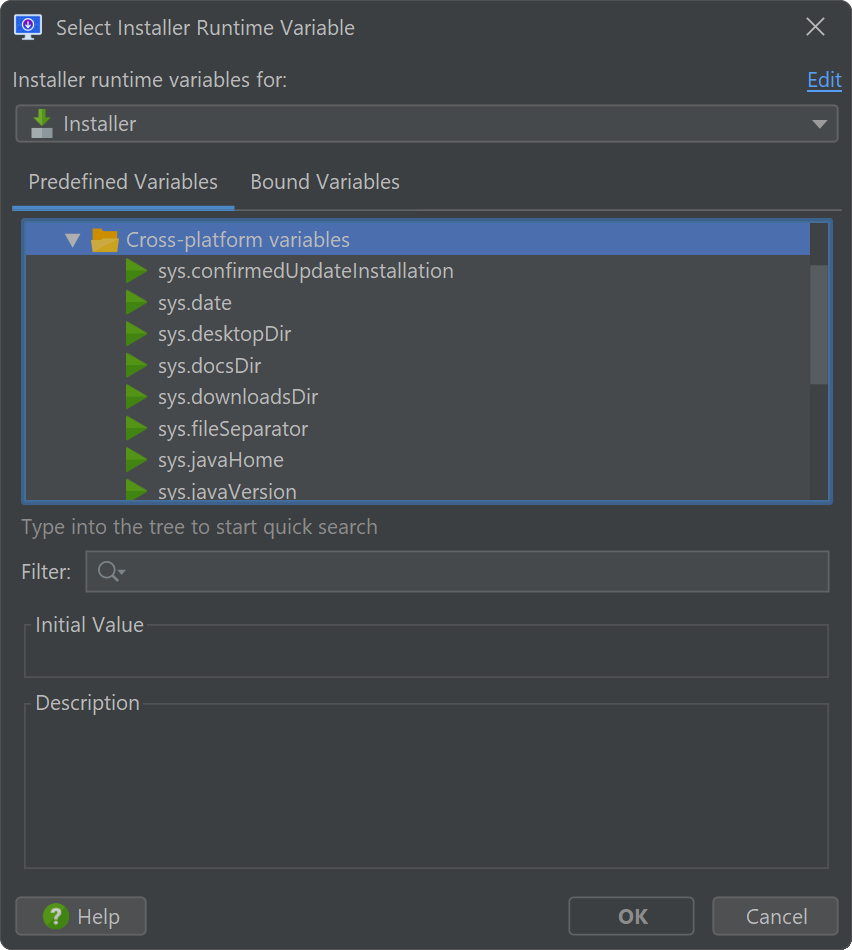Open filter search options dropdown arrow

click(122, 571)
